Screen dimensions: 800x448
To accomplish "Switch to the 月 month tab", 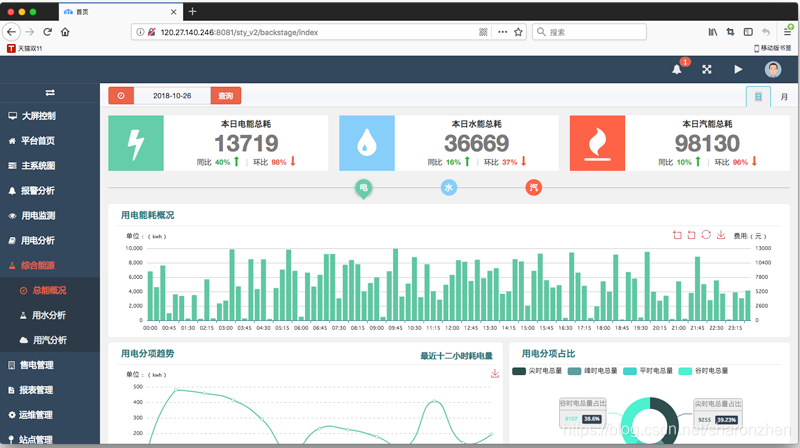I will 784,97.
